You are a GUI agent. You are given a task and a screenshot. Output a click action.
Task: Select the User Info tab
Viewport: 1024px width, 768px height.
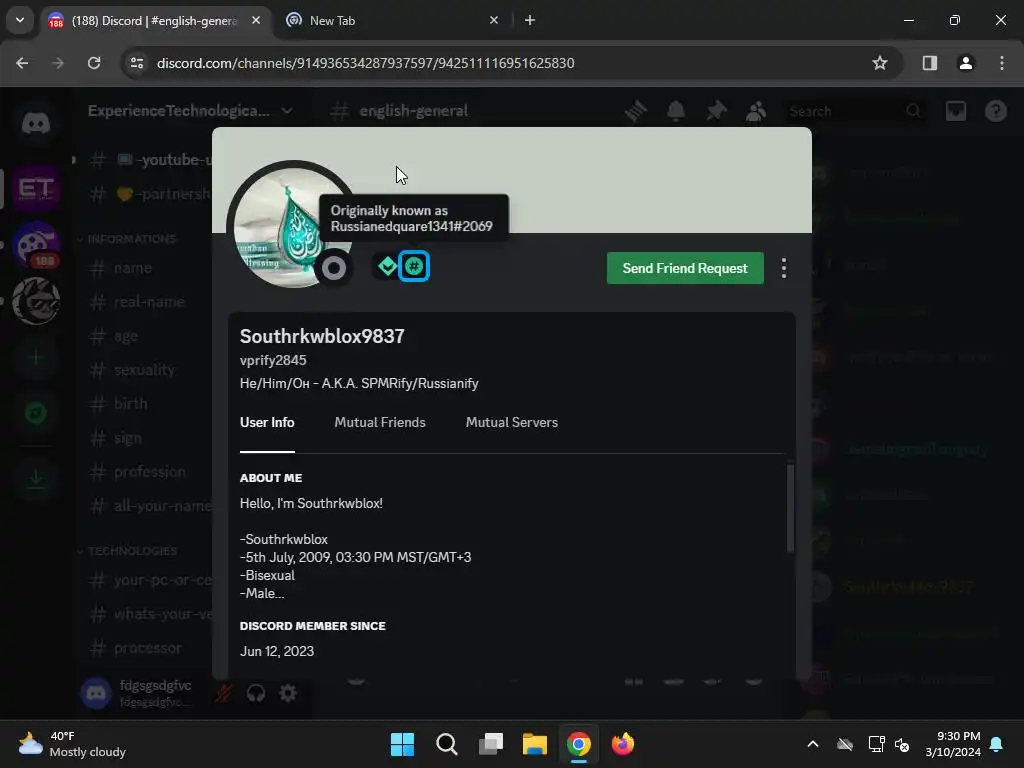[267, 423]
